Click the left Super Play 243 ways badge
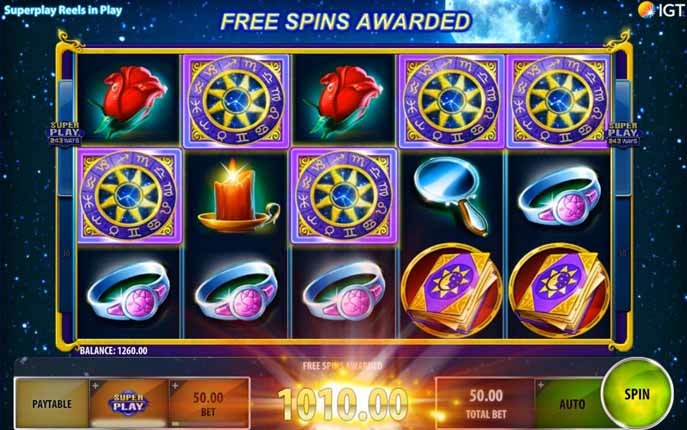The width and height of the screenshot is (687, 430). [x=65, y=134]
